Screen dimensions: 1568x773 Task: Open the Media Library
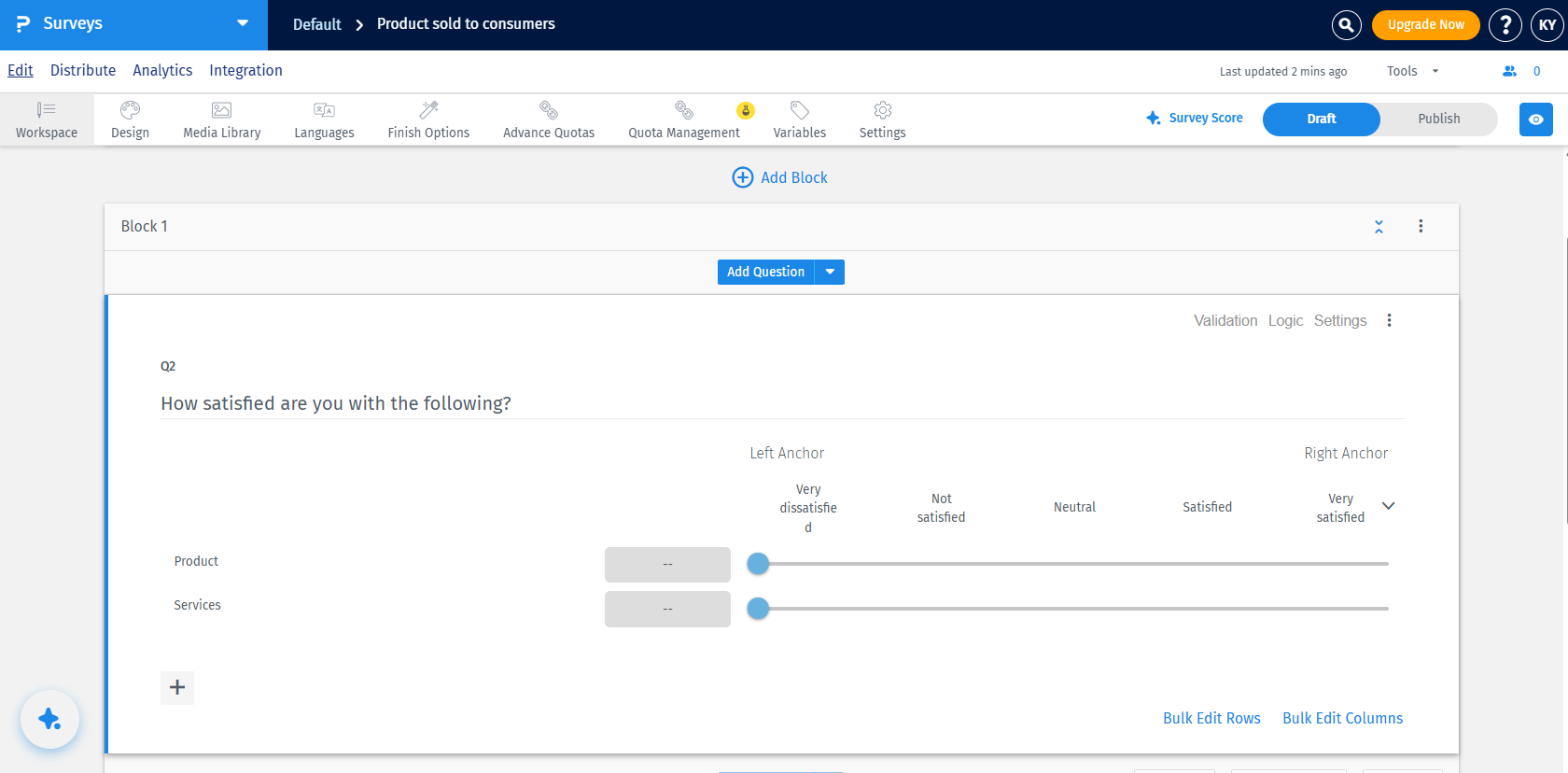(x=222, y=119)
